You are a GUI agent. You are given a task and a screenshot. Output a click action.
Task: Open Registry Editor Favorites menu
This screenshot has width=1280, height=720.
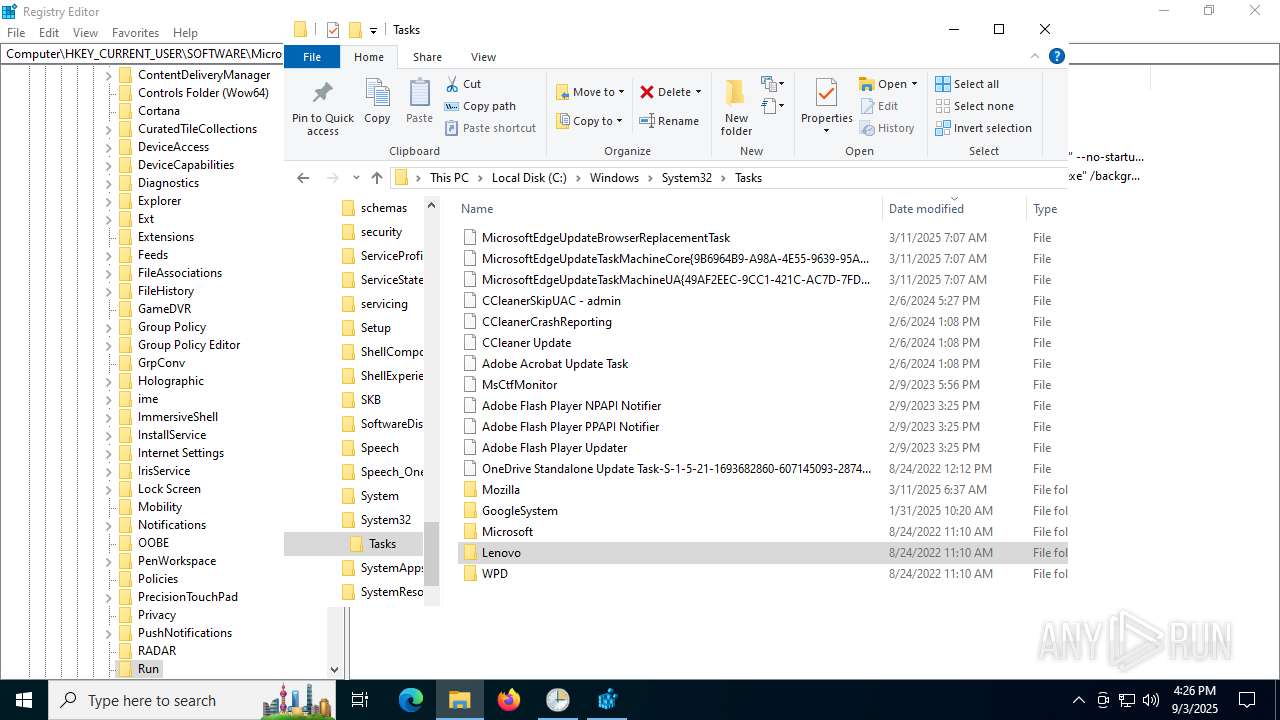(x=135, y=33)
